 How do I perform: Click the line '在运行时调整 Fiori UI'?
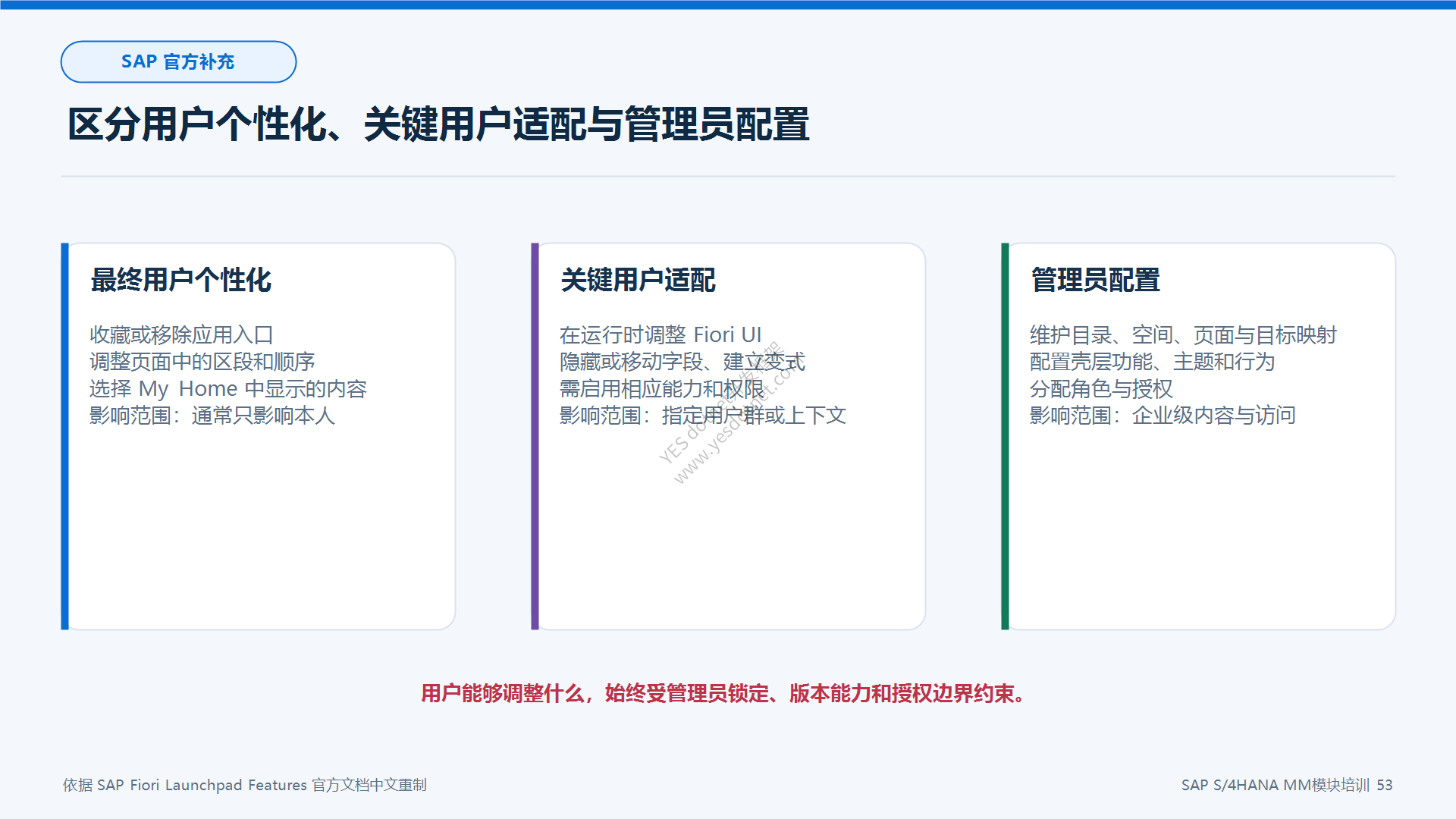(x=661, y=334)
